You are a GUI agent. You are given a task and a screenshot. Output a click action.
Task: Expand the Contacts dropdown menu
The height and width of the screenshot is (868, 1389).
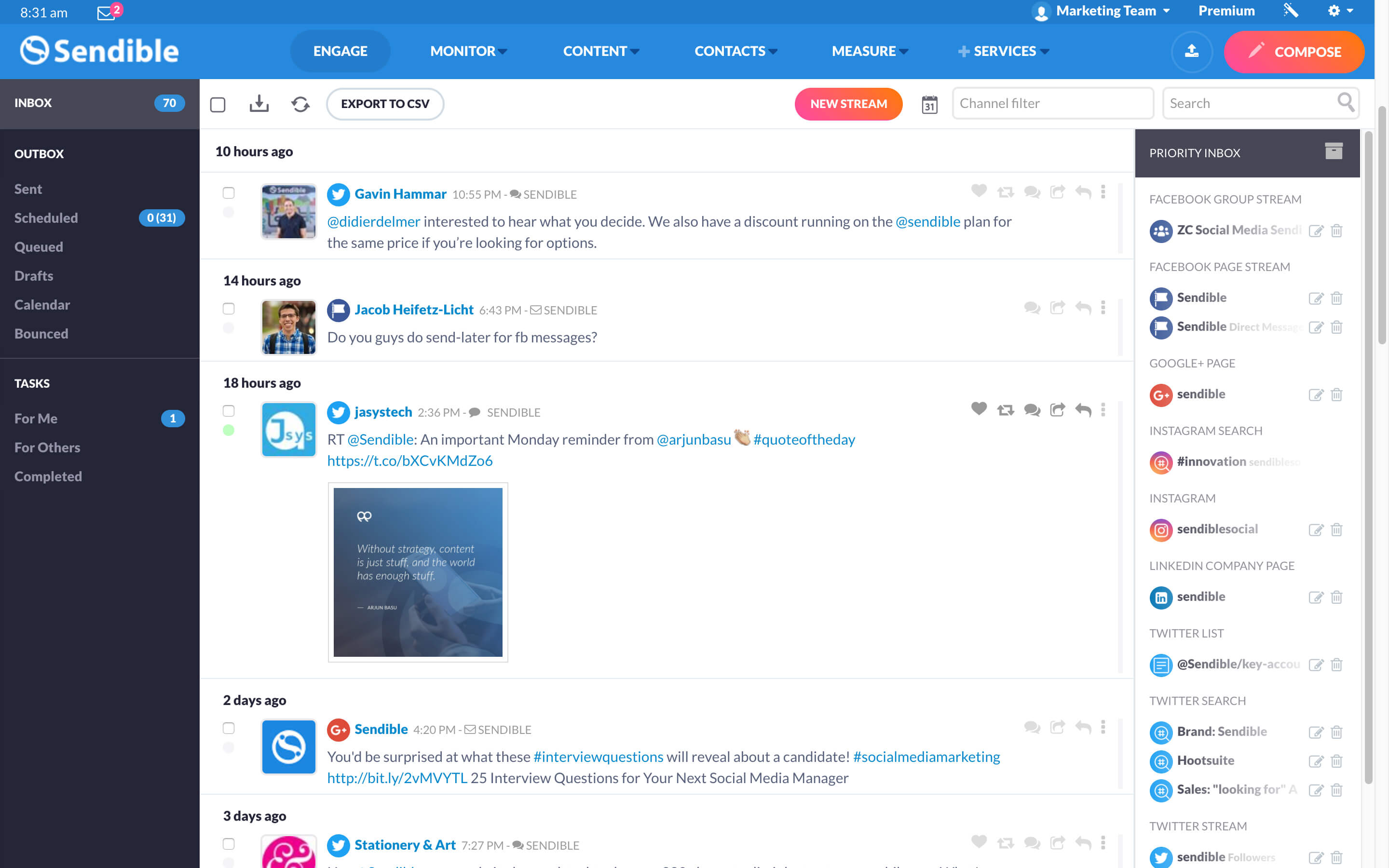pos(736,51)
